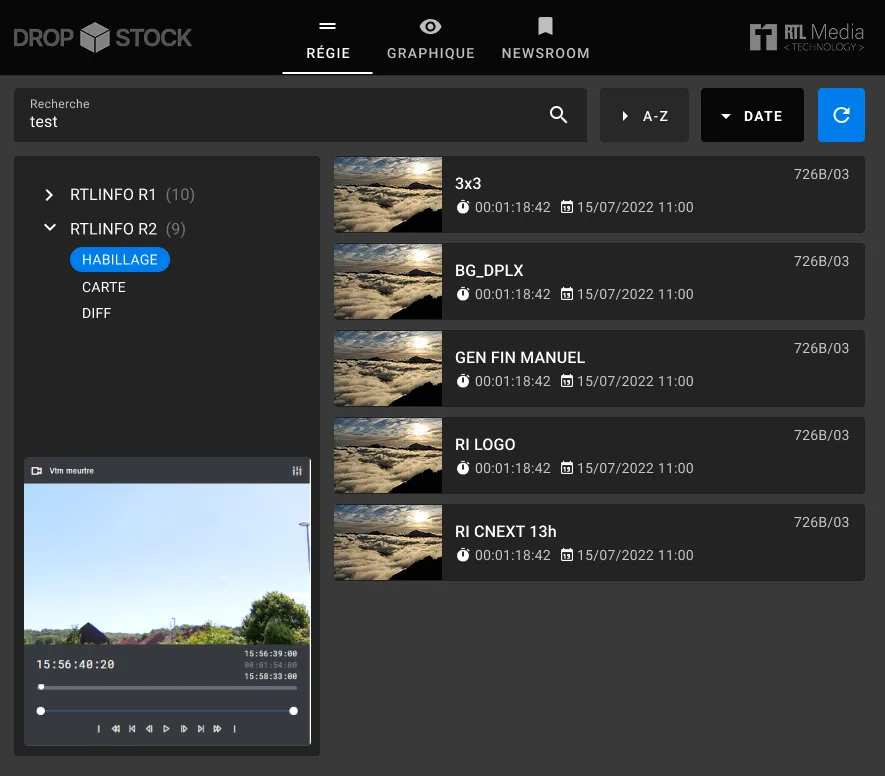Select the CARTE subfolder
This screenshot has width=885, height=776.
[104, 287]
